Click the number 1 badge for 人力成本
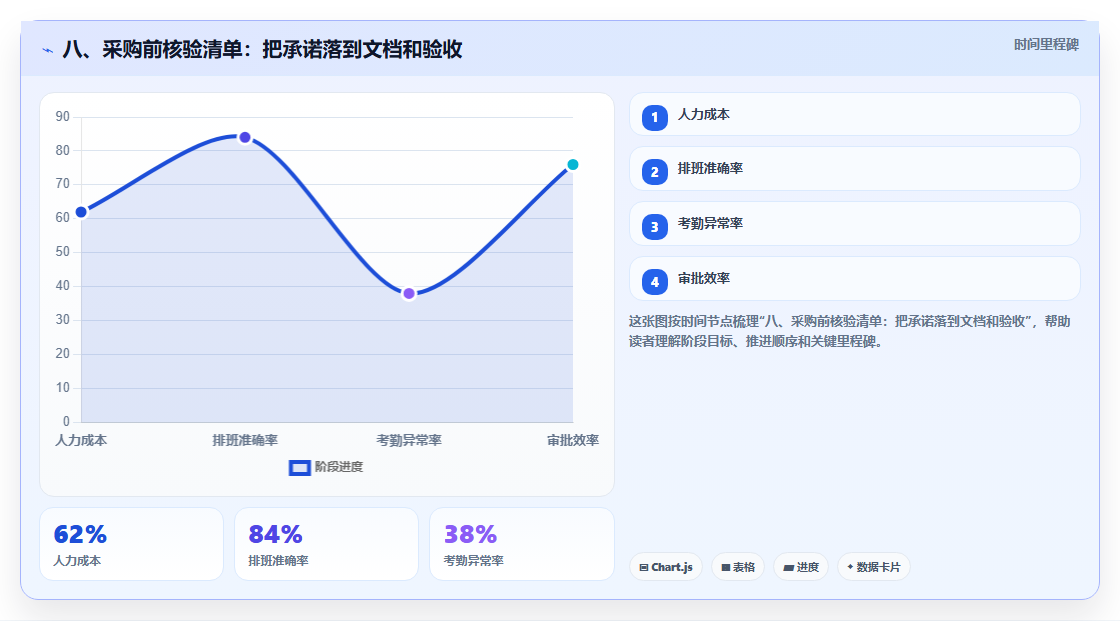This screenshot has width=1120, height=621. click(654, 117)
